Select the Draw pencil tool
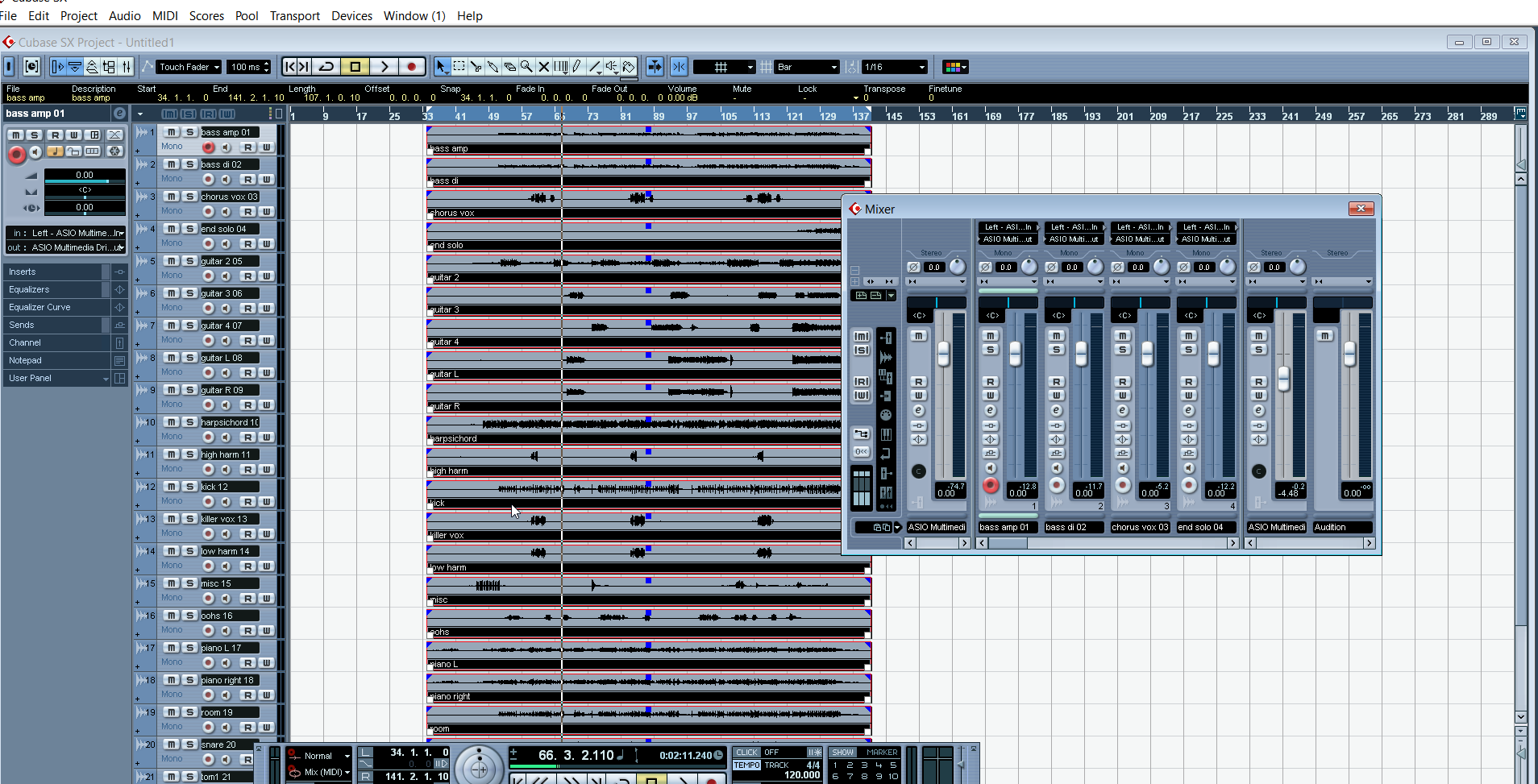 (578, 67)
